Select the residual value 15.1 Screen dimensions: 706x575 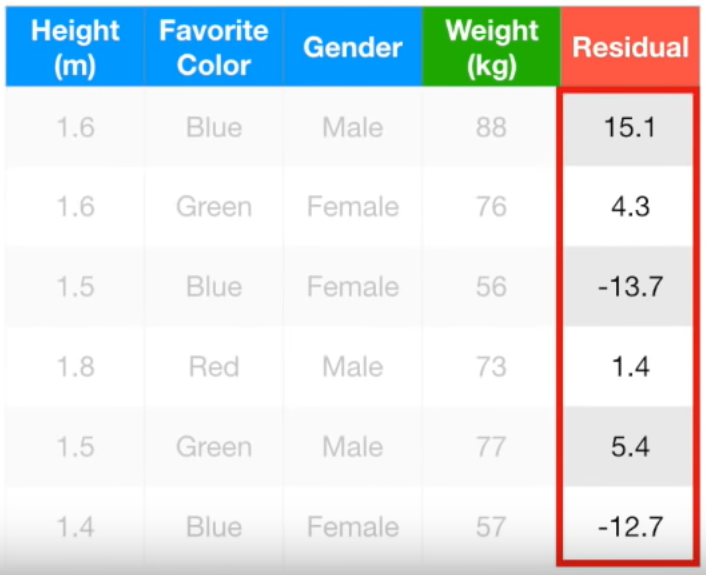[x=629, y=127]
